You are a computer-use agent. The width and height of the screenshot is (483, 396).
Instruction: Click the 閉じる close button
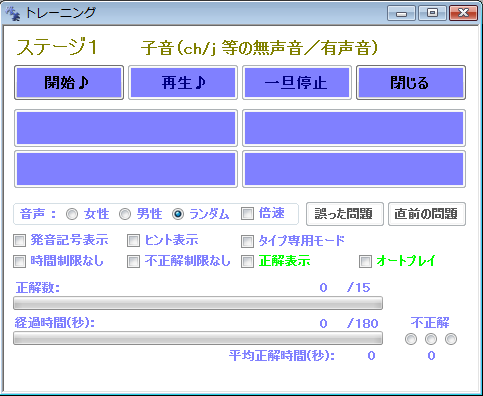tap(411, 82)
